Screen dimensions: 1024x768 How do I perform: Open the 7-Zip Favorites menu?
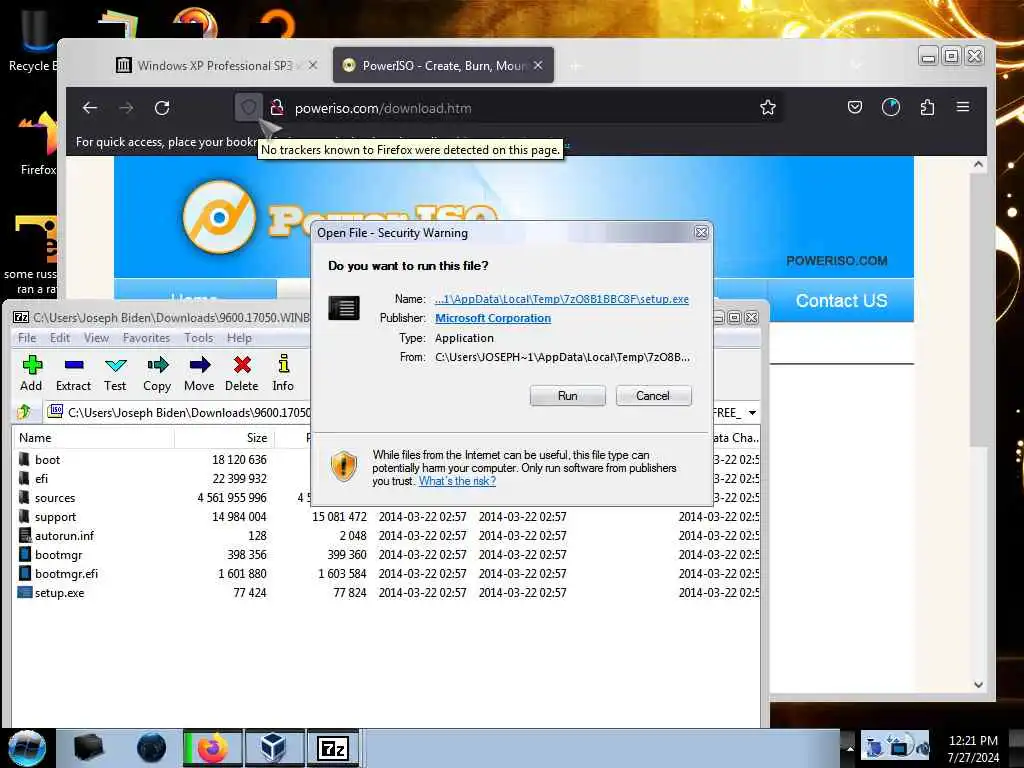coord(146,338)
